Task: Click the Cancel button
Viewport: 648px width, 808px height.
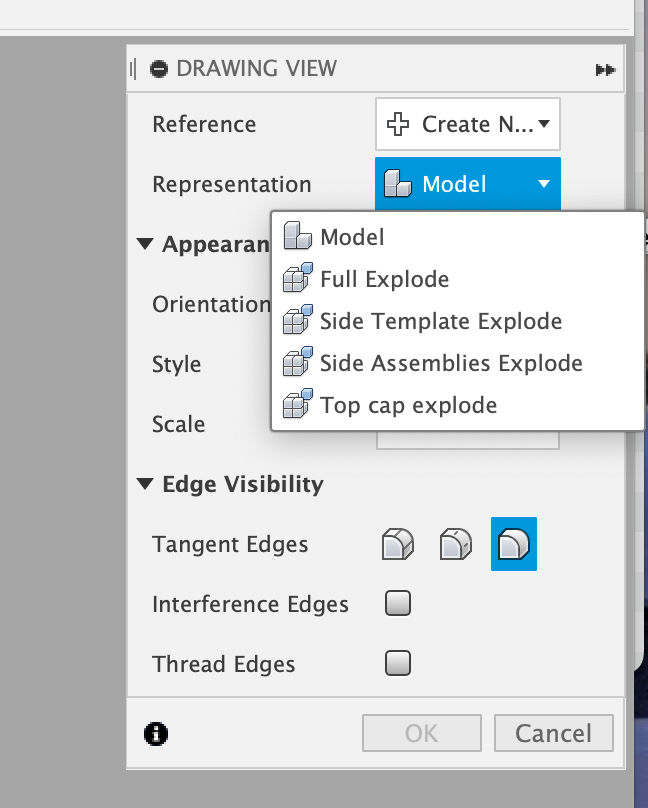Action: click(554, 733)
